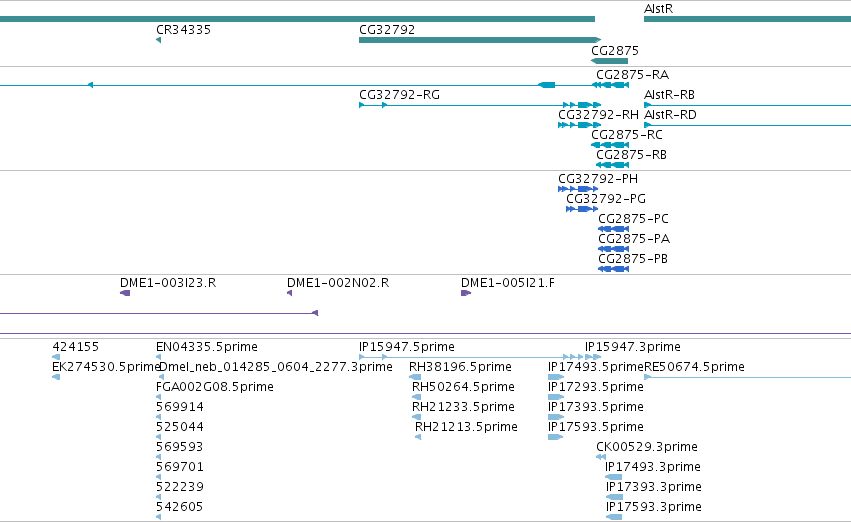Screen dimensions: 851x522
Task: Click the IP17393.5prime EST marker
Action: click(x=556, y=417)
